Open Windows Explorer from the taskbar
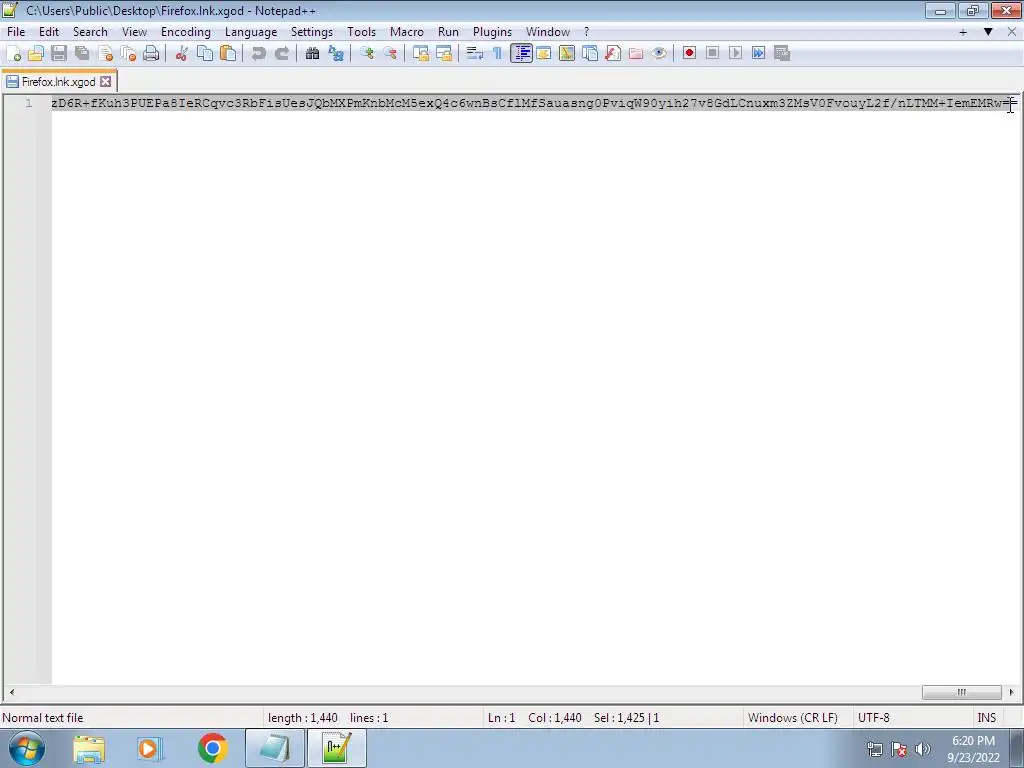1024x768 pixels. coord(89,748)
